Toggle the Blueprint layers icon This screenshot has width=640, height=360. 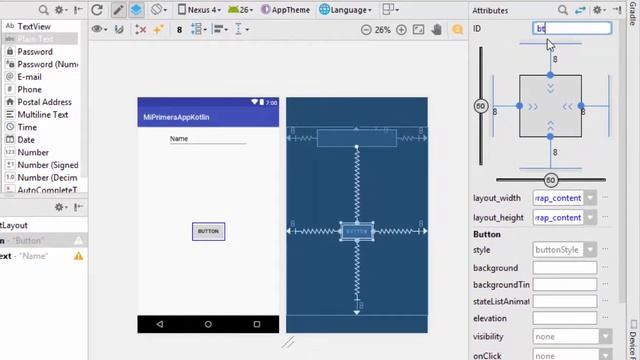136,10
